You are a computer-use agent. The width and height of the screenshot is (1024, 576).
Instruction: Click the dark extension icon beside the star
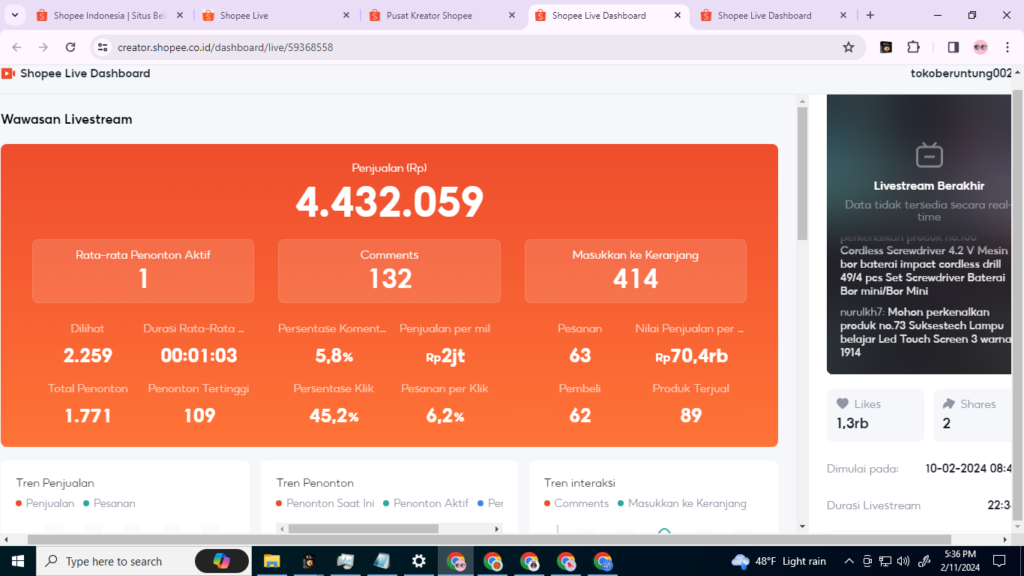886,47
